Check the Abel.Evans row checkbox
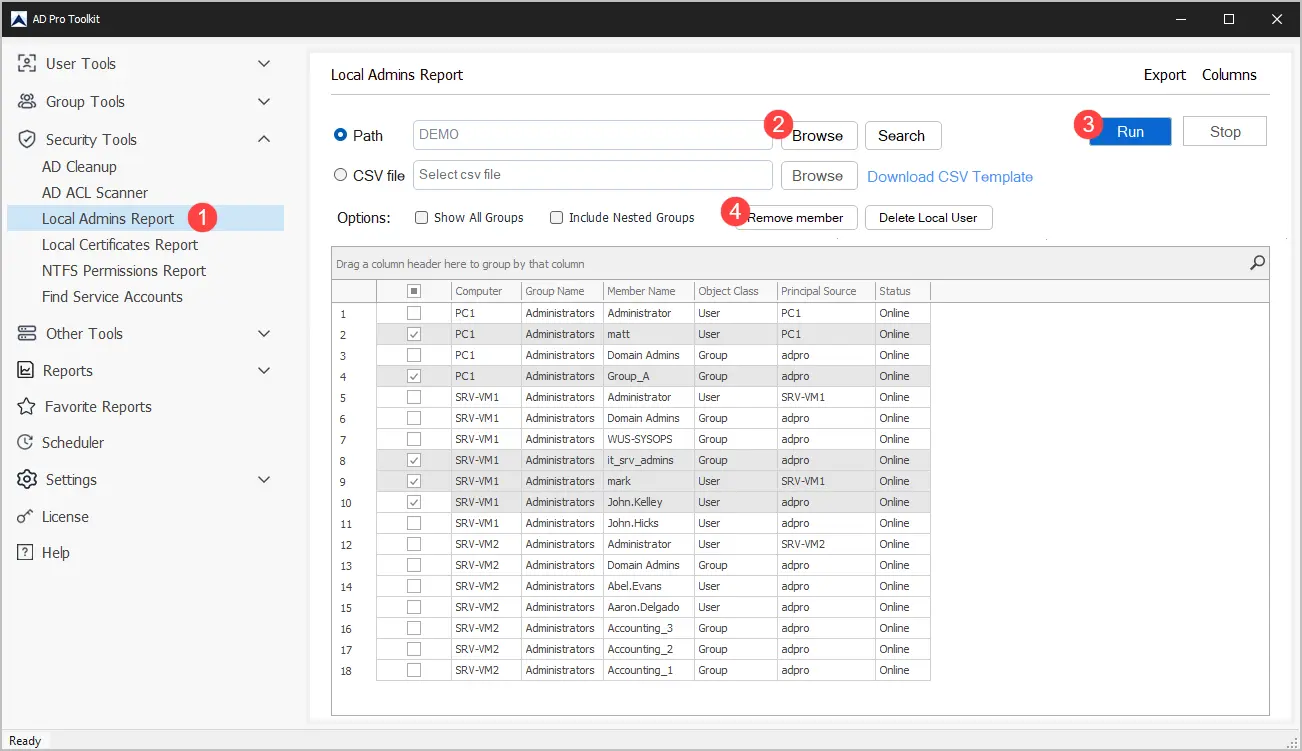Viewport: 1302px width, 751px height. pyautogui.click(x=414, y=586)
